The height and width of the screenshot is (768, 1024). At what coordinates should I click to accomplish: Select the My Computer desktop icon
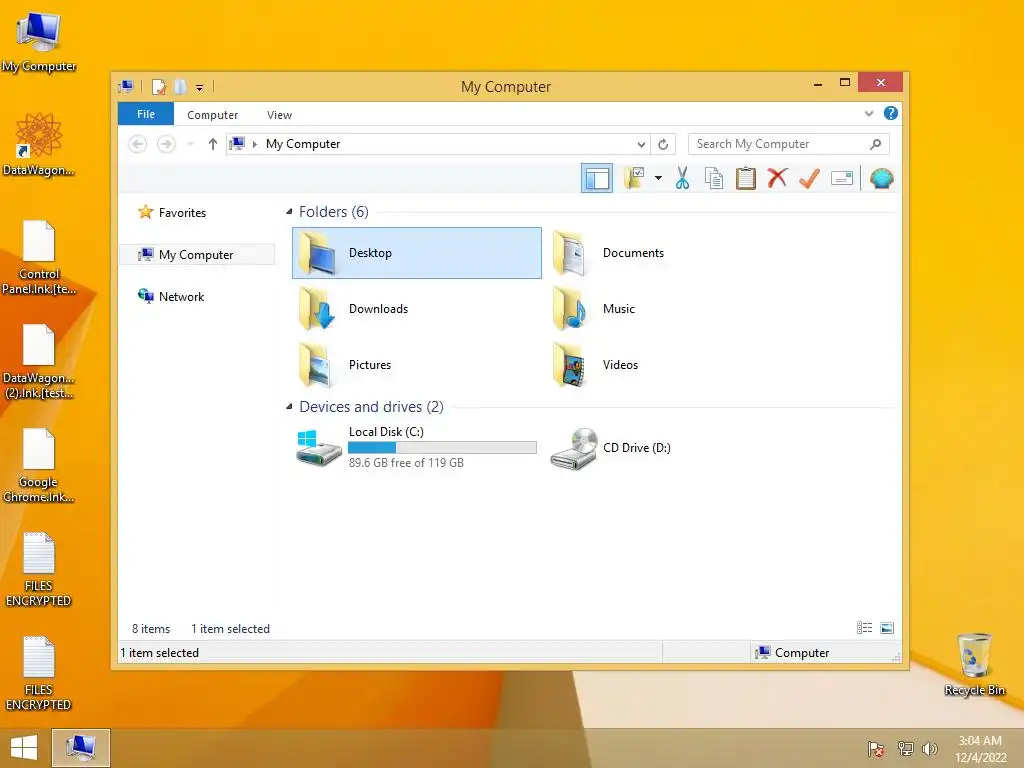pyautogui.click(x=39, y=40)
